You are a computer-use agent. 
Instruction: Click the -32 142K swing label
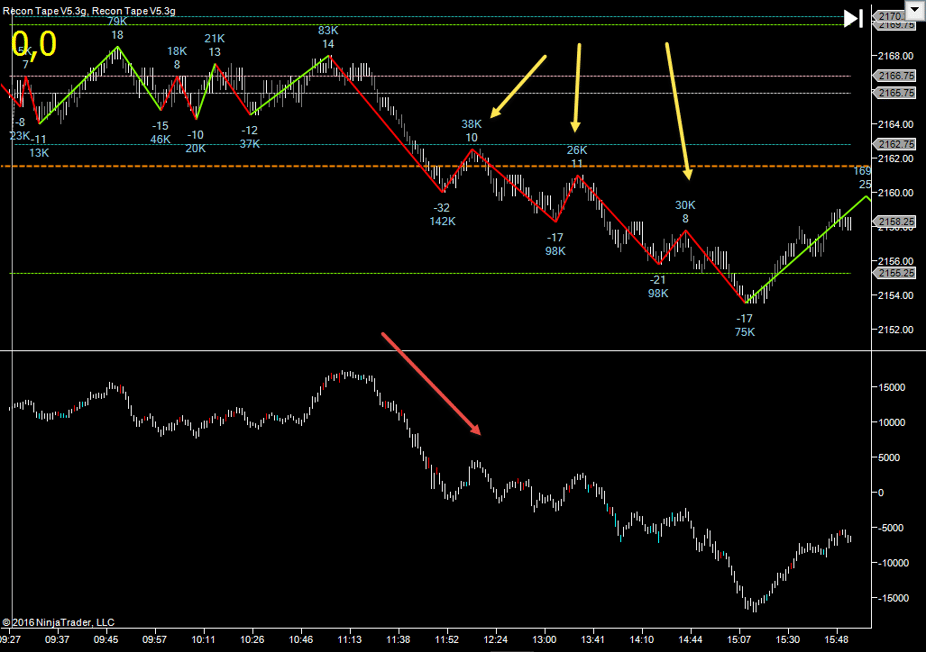442,214
